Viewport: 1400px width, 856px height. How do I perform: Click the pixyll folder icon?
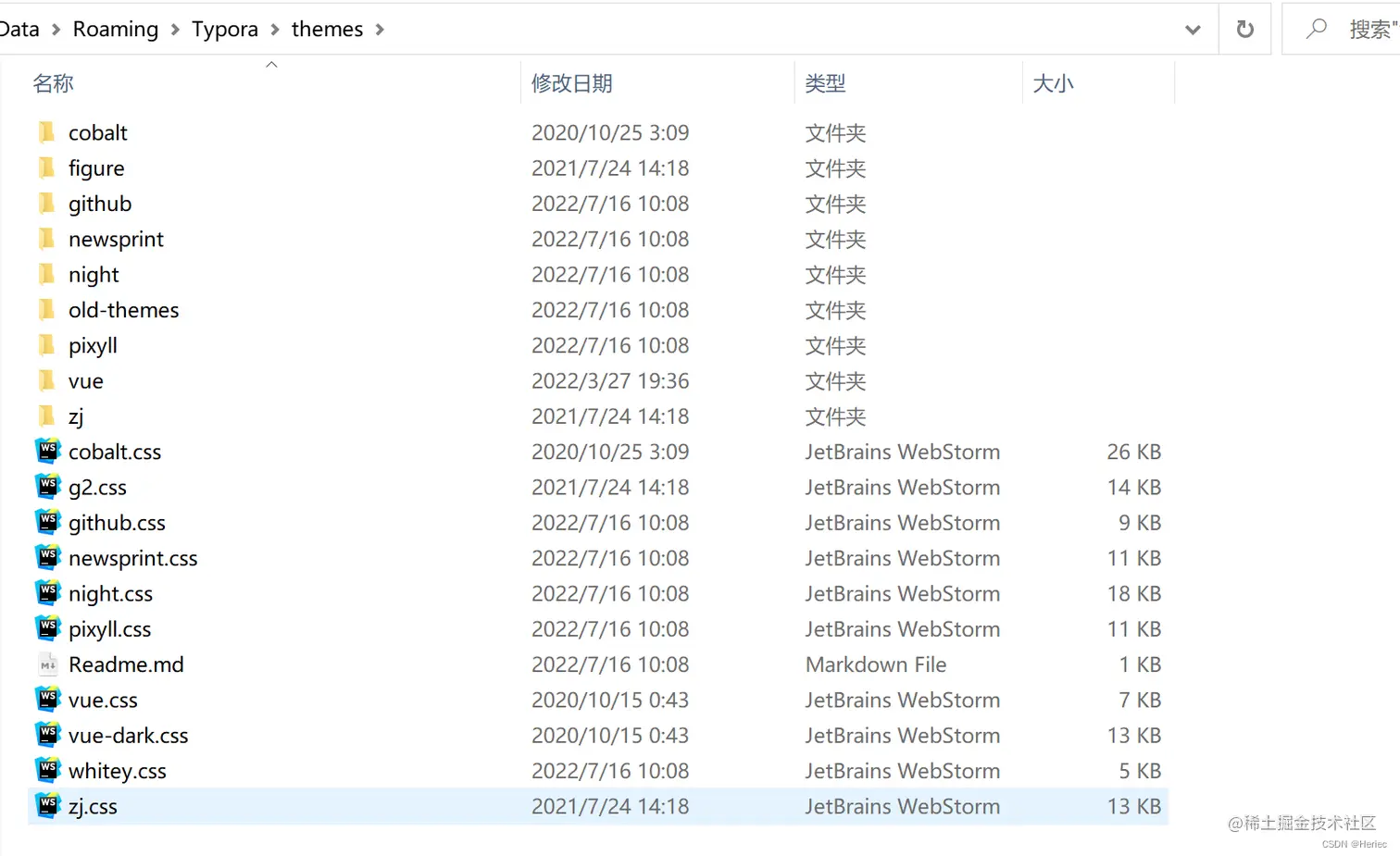pyautogui.click(x=47, y=345)
